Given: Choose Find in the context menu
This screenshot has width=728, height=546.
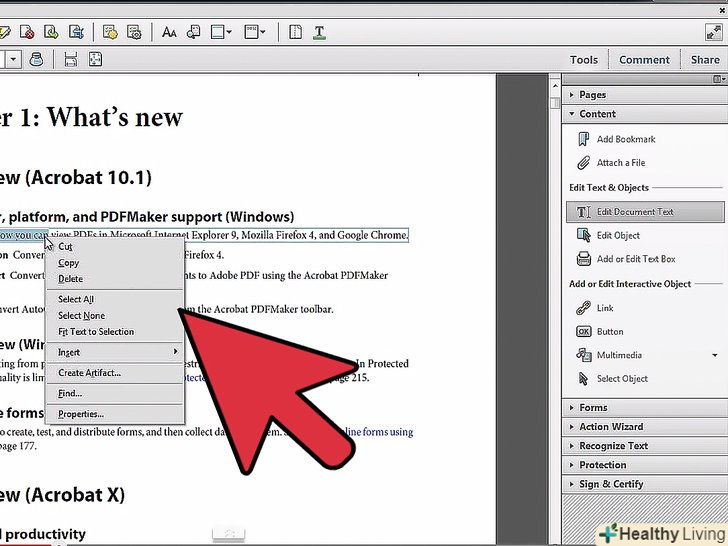Looking at the screenshot, I should pos(115,393).
